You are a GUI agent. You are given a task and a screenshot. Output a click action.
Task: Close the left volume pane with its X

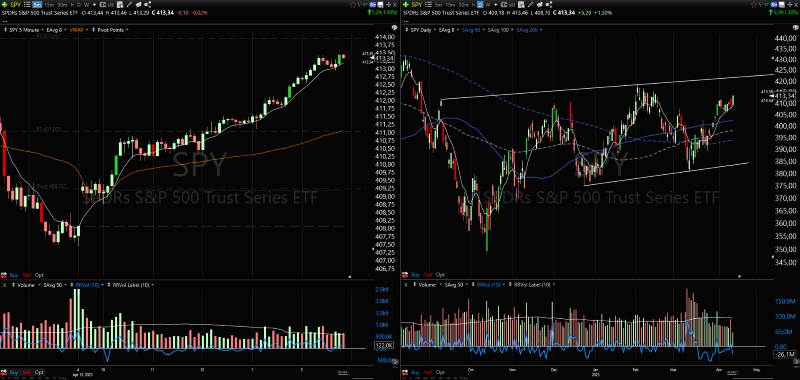(5, 285)
